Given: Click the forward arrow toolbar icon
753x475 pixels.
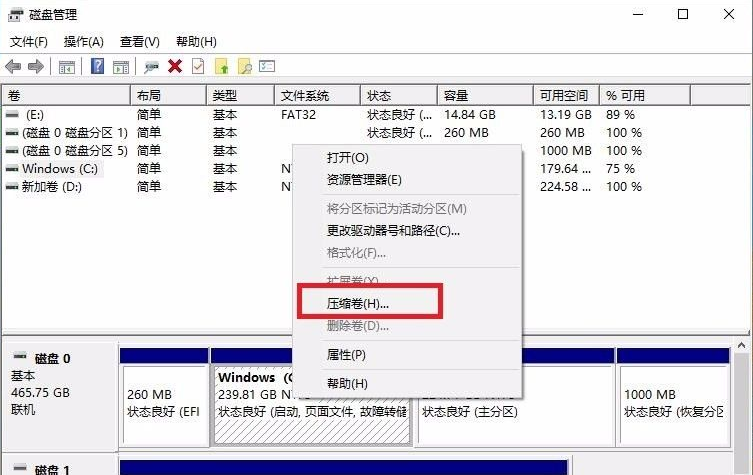Looking at the screenshot, I should 36,67.
